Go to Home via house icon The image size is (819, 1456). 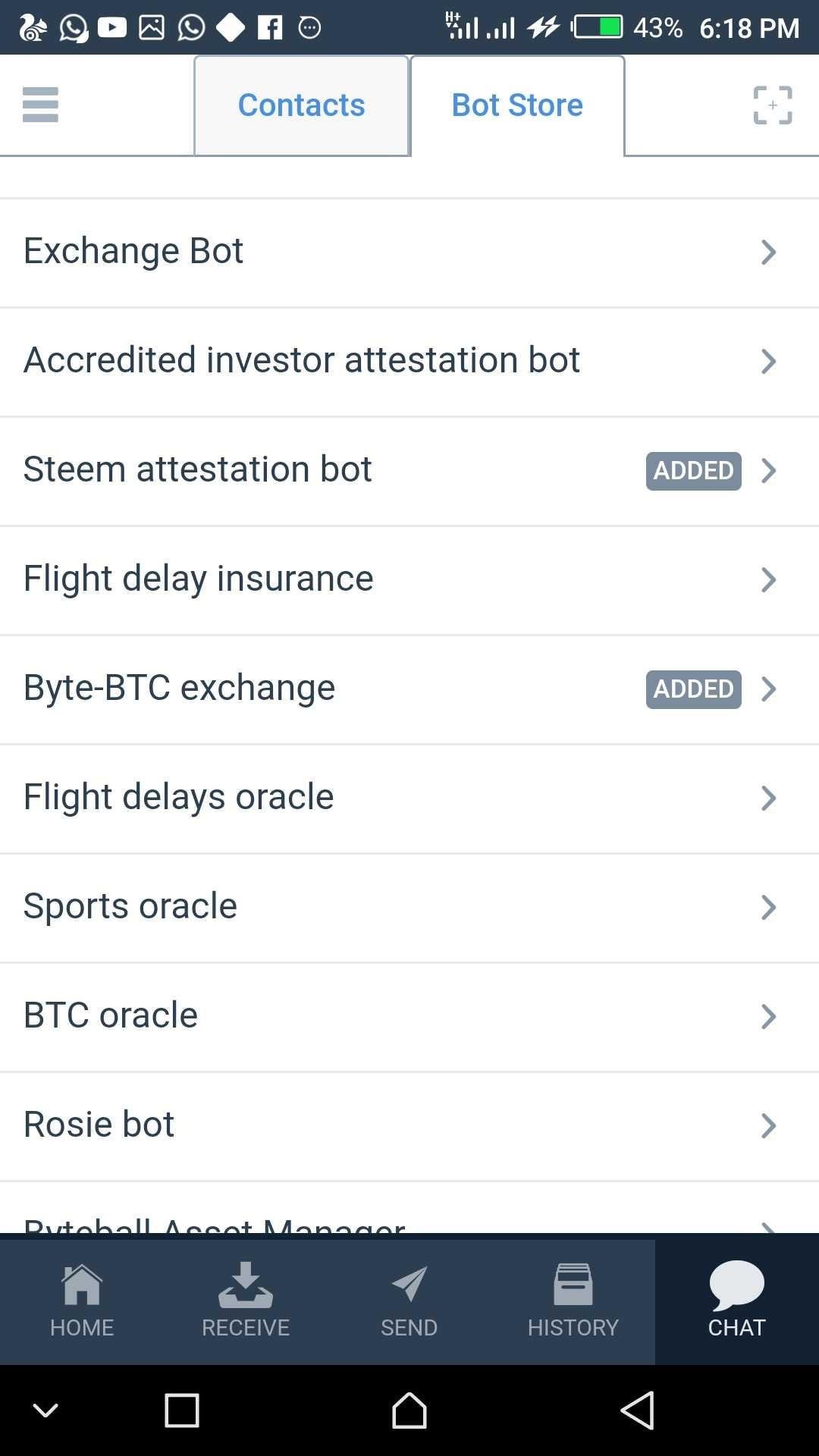pyautogui.click(x=82, y=1285)
